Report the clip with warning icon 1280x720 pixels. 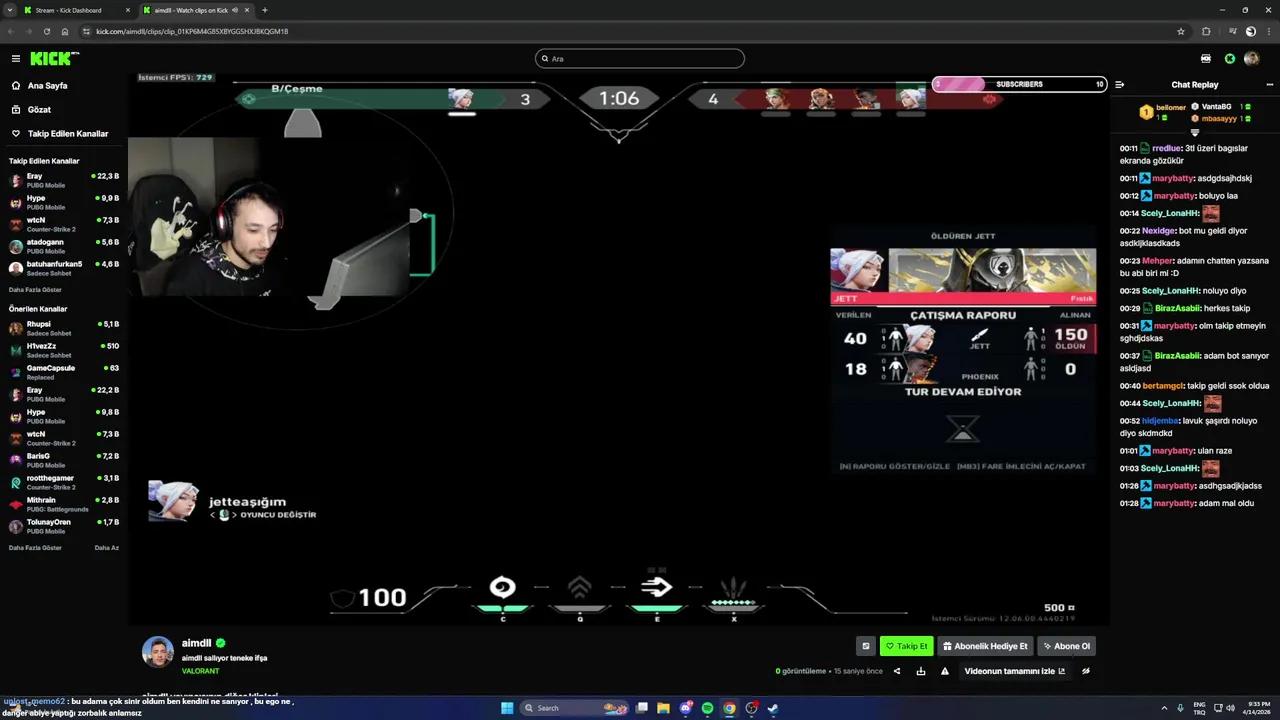click(x=945, y=671)
